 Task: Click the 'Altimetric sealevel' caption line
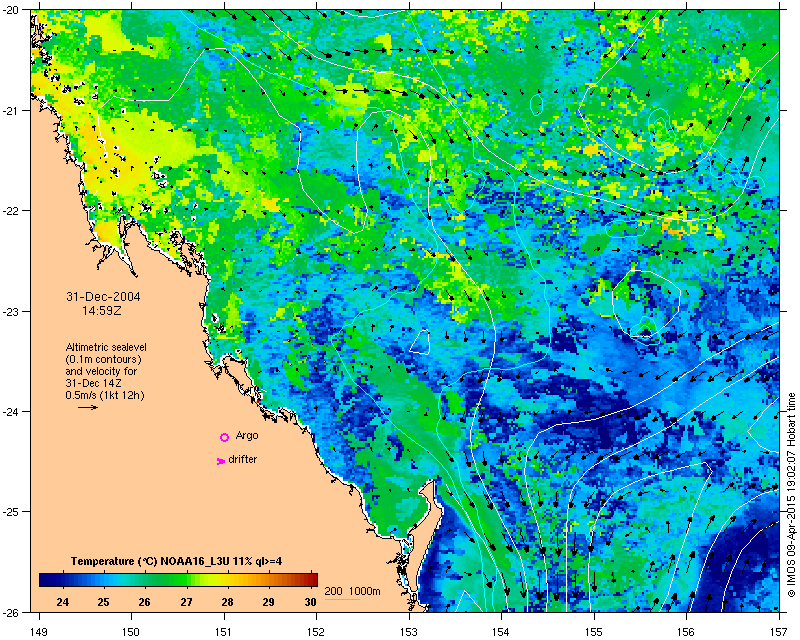[106, 347]
